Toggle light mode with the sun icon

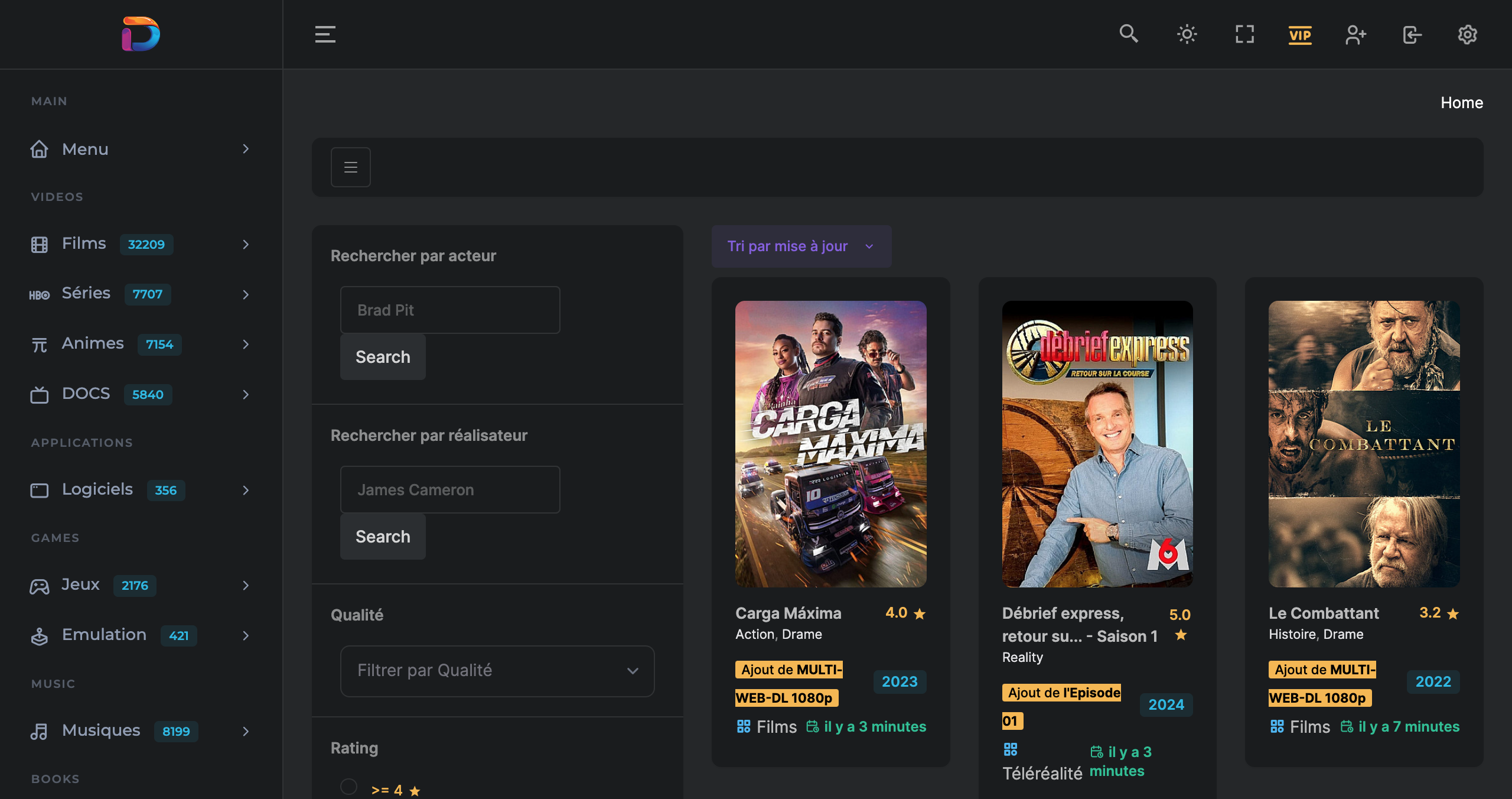point(1187,34)
